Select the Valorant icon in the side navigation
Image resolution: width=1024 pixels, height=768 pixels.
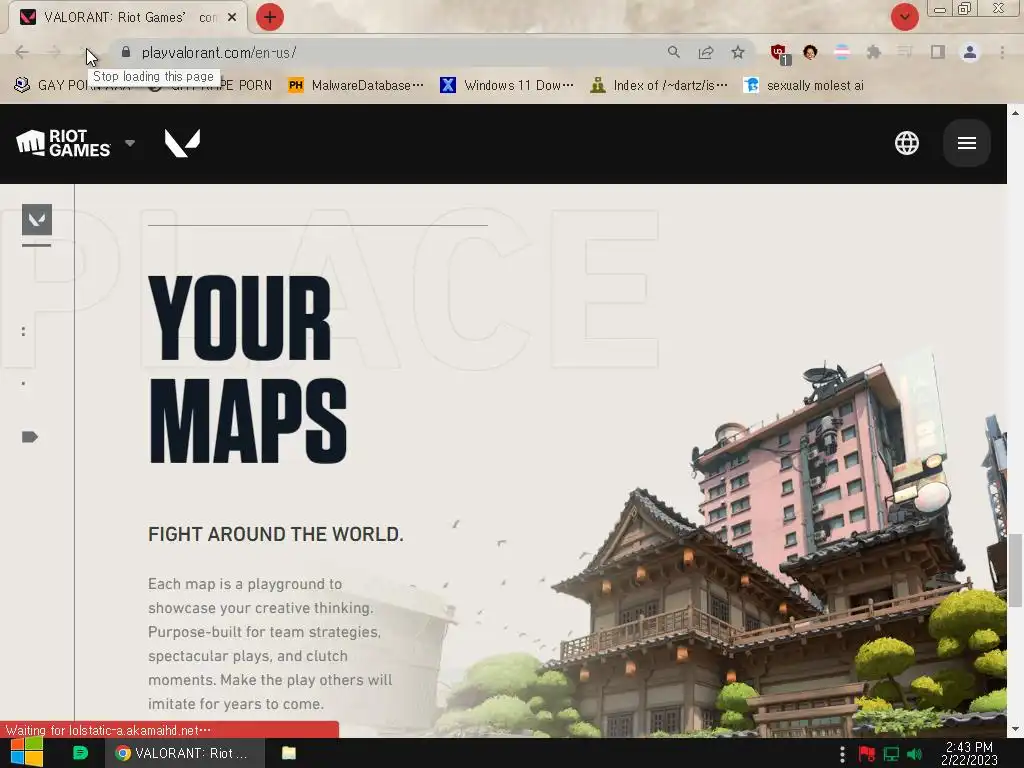pyautogui.click(x=37, y=219)
